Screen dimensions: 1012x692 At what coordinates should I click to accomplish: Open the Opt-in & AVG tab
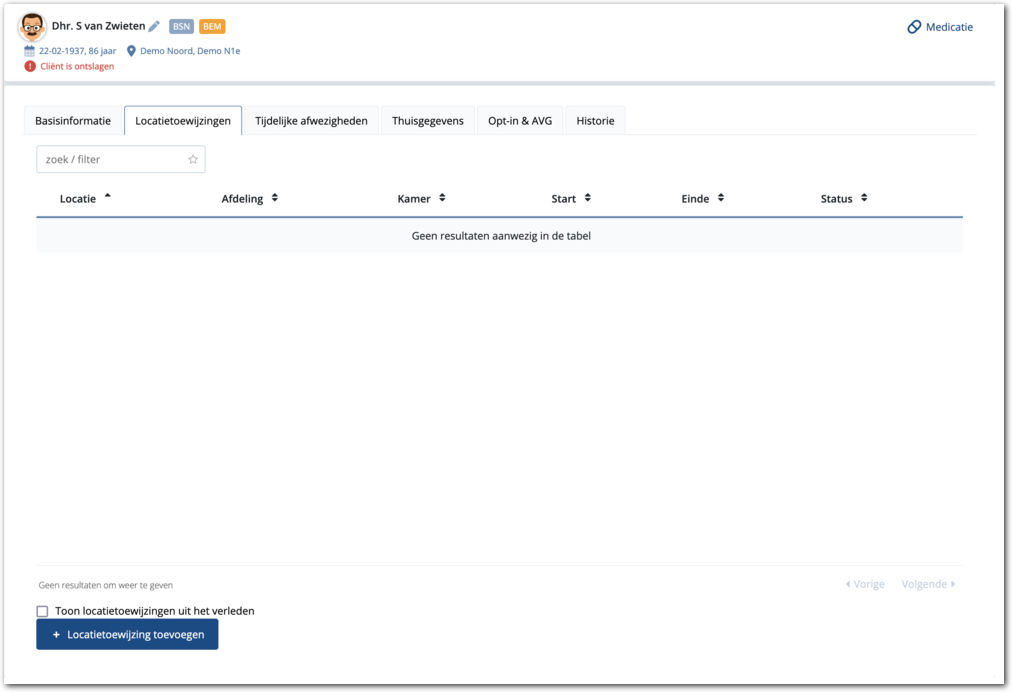click(519, 121)
